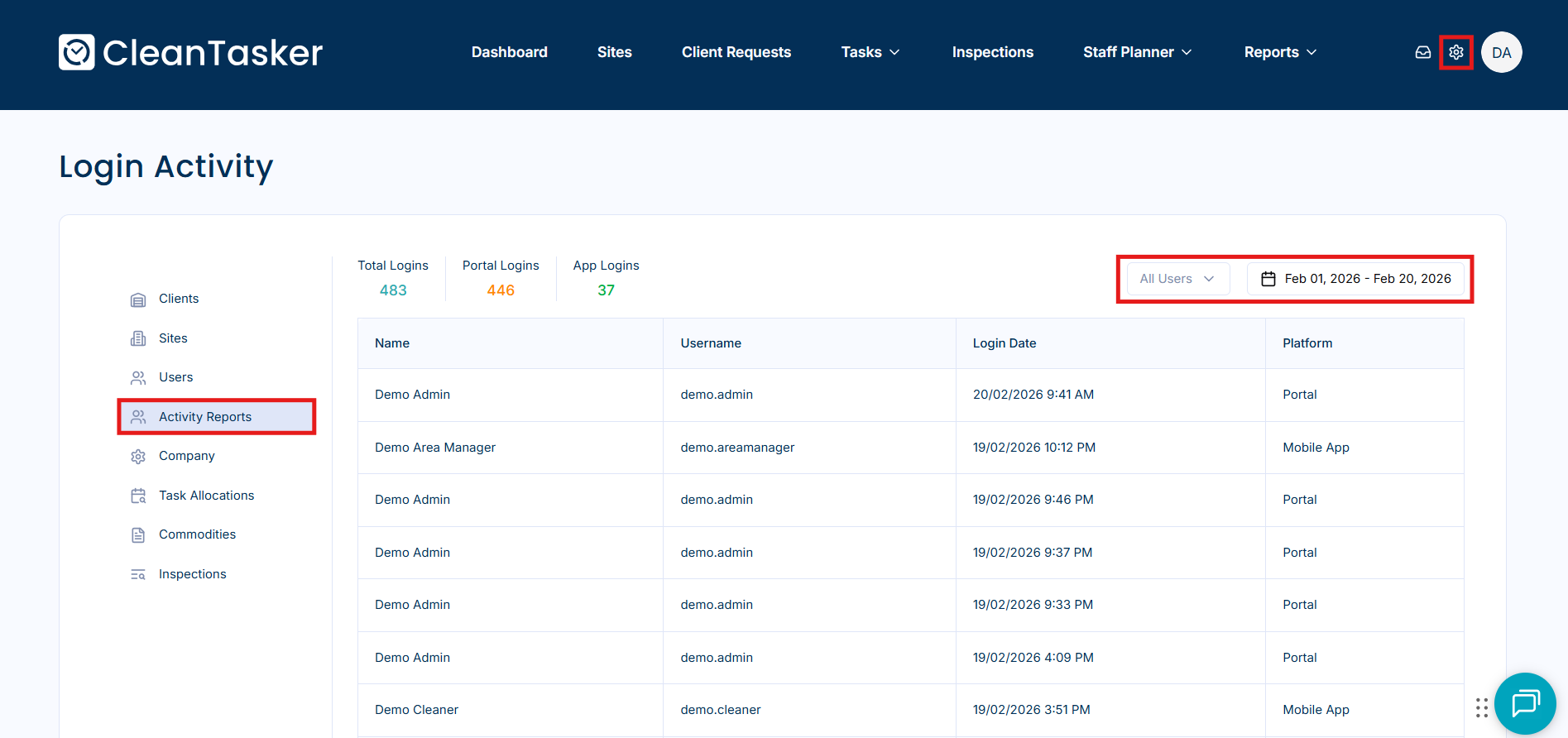Open Commodities settings section

[197, 534]
